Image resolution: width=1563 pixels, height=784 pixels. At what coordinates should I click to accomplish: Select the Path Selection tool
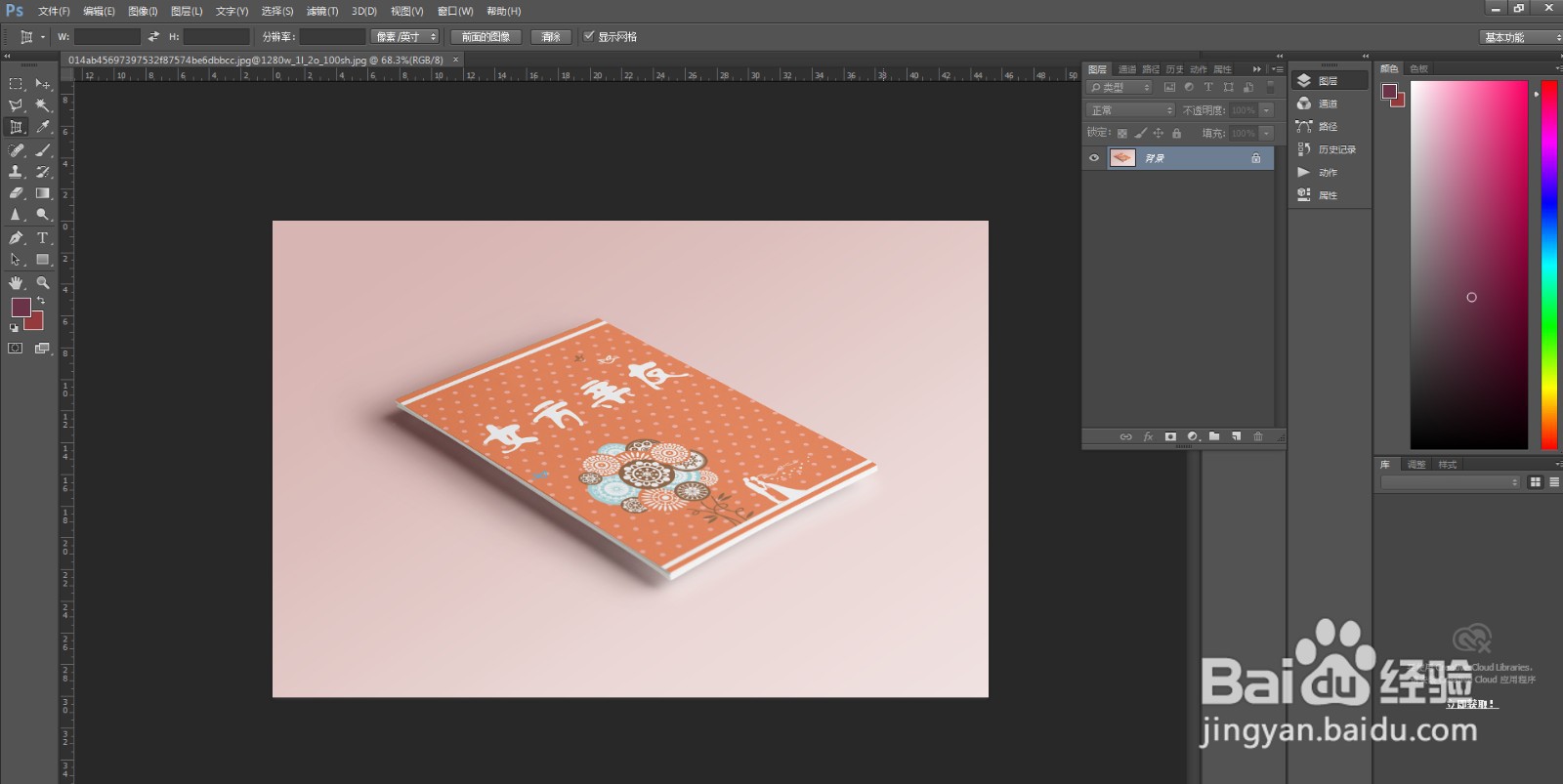click(x=16, y=260)
